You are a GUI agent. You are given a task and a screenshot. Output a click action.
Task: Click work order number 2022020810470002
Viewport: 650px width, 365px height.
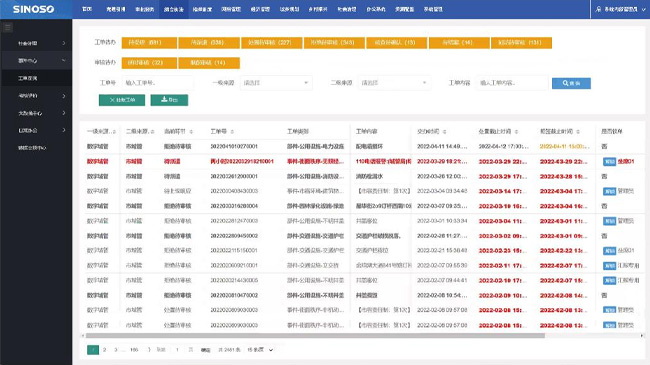click(234, 295)
